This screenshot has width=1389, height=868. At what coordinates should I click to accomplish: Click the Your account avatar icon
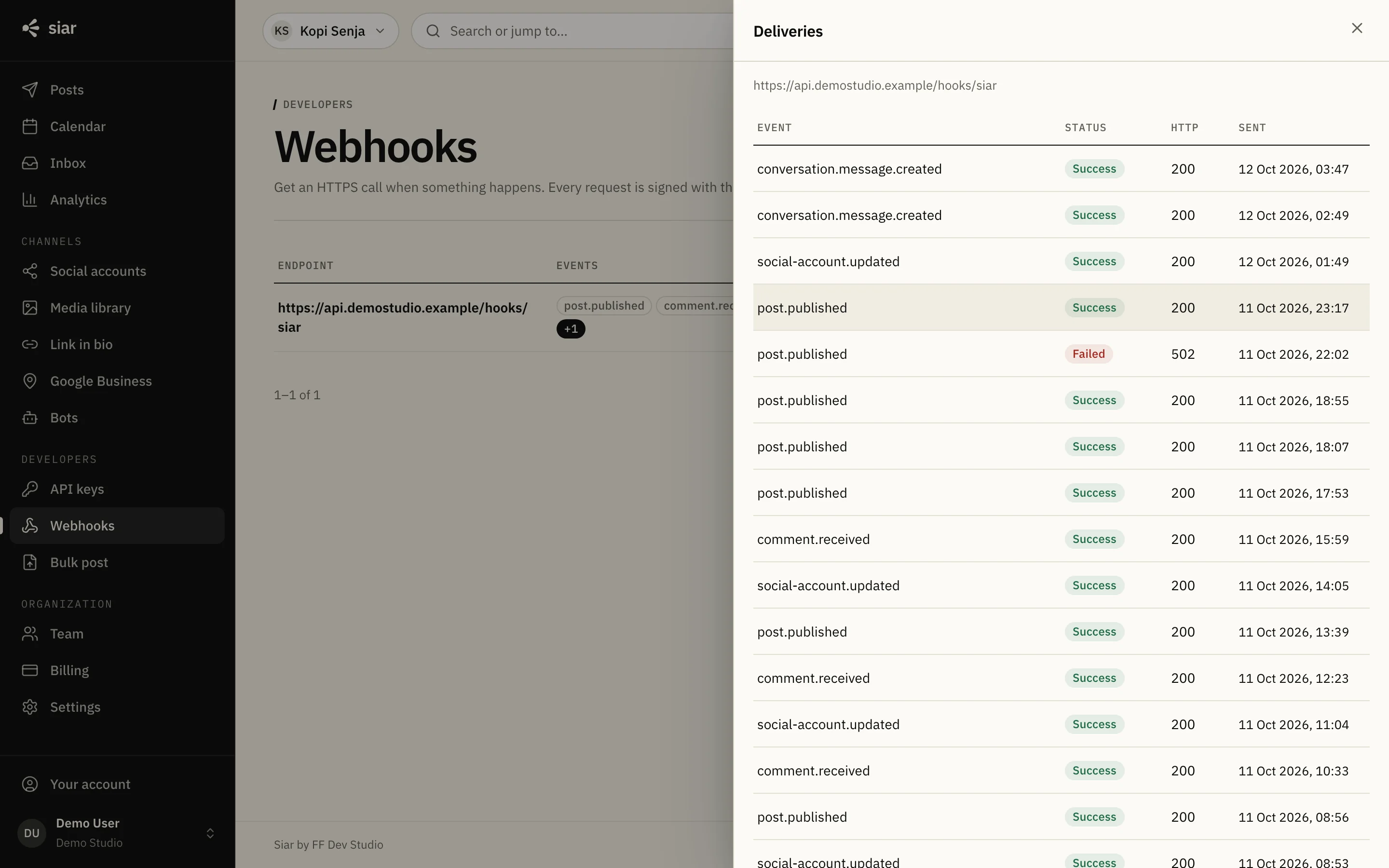(x=30, y=784)
